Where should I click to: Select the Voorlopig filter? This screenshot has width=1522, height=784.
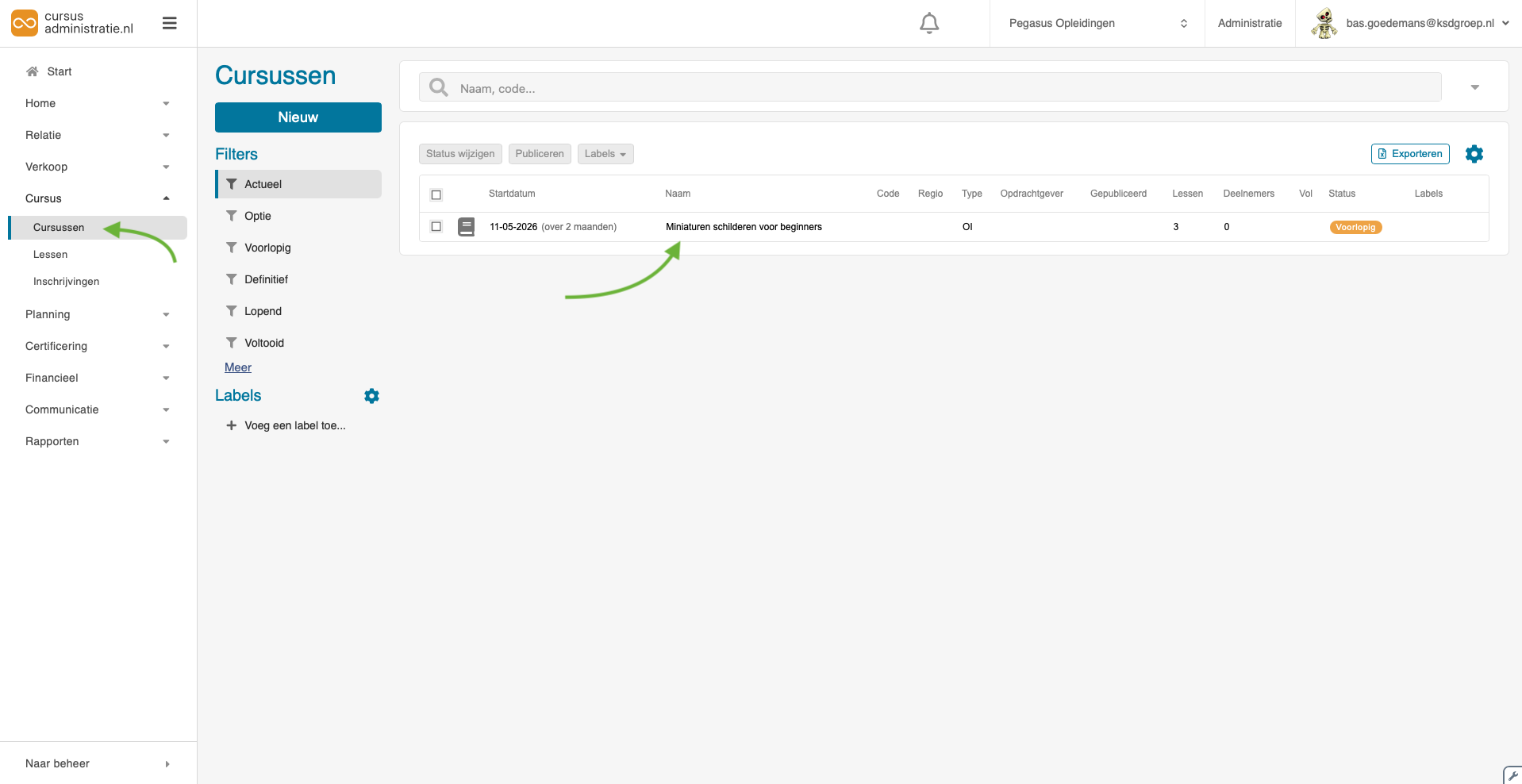(x=267, y=248)
